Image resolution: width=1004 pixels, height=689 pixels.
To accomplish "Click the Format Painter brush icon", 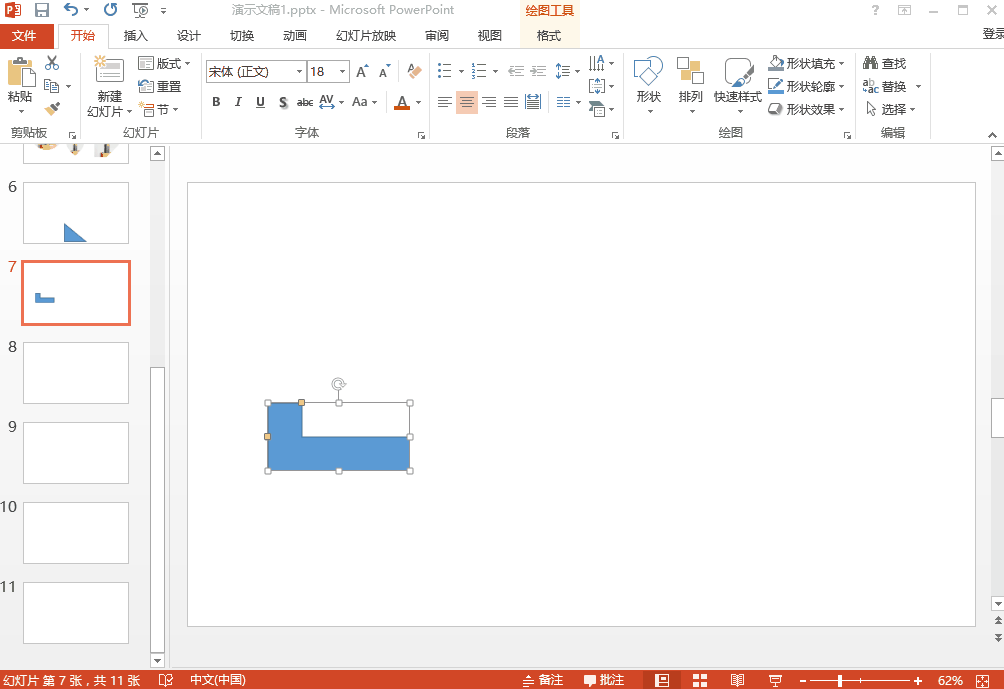I will (x=52, y=109).
